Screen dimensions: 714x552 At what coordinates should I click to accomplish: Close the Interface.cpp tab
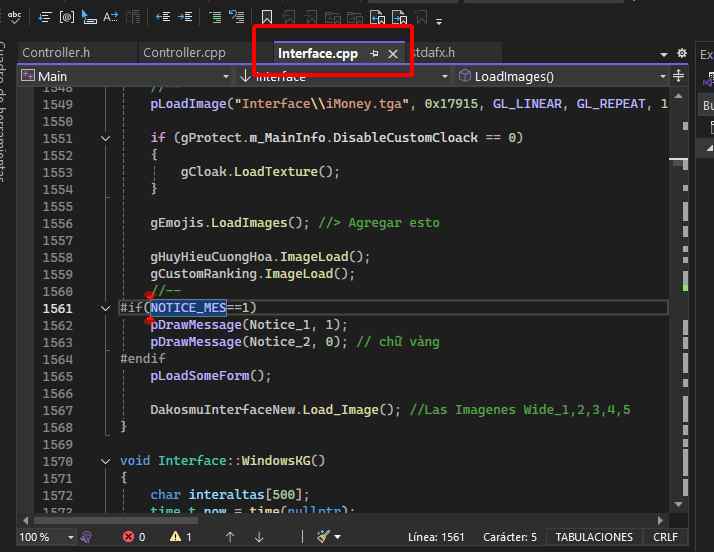[x=393, y=54]
